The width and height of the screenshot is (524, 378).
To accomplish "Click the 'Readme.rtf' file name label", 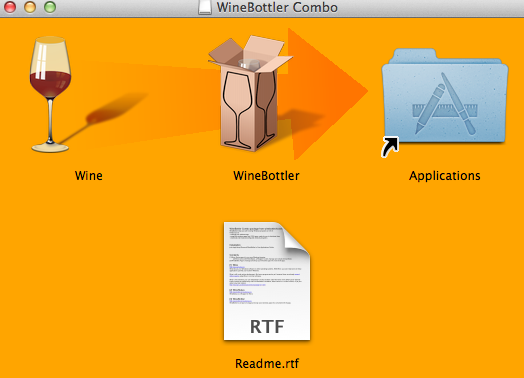I will click(267, 363).
